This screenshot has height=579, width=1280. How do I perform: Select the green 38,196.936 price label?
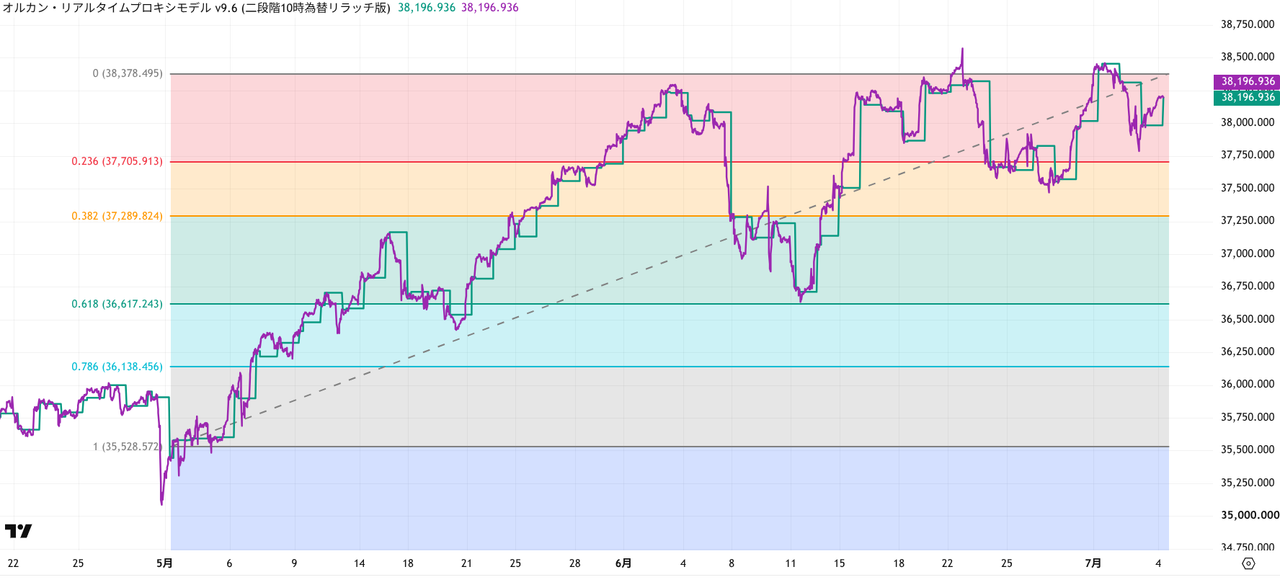1246,97
